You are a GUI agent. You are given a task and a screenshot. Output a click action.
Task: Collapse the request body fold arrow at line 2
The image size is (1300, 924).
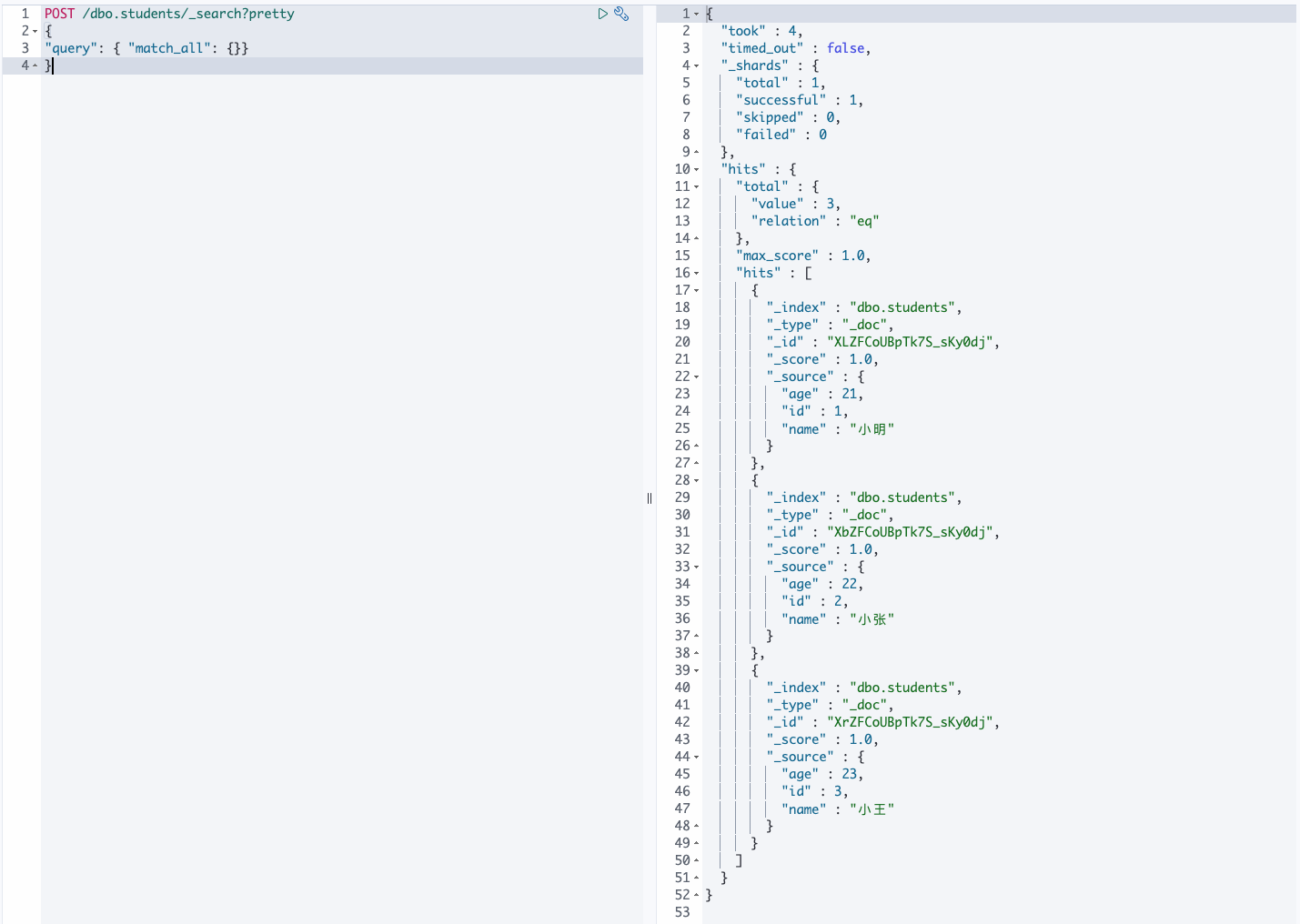[x=35, y=31]
